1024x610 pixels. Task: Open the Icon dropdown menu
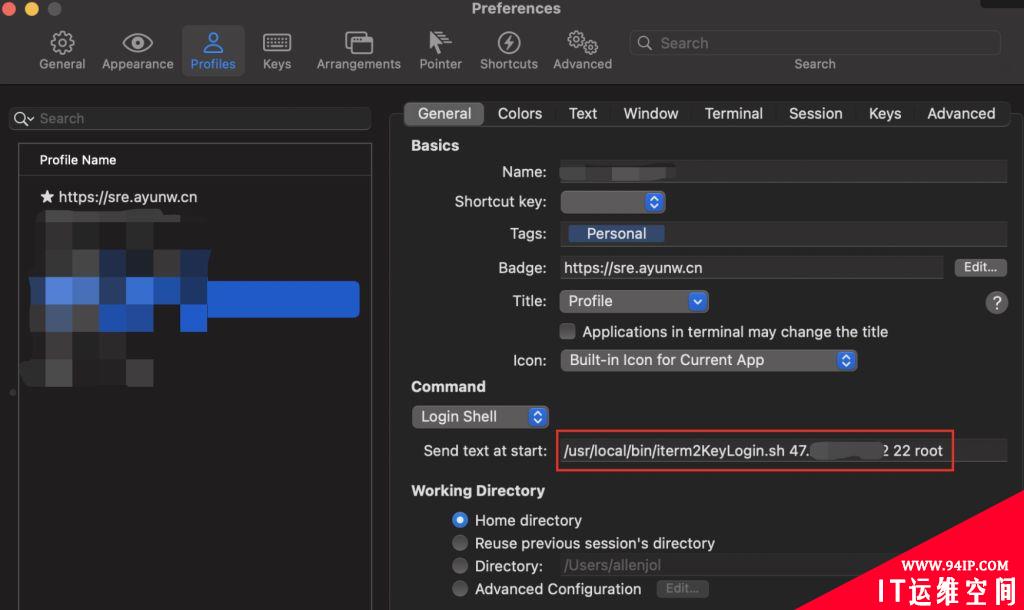coord(709,361)
